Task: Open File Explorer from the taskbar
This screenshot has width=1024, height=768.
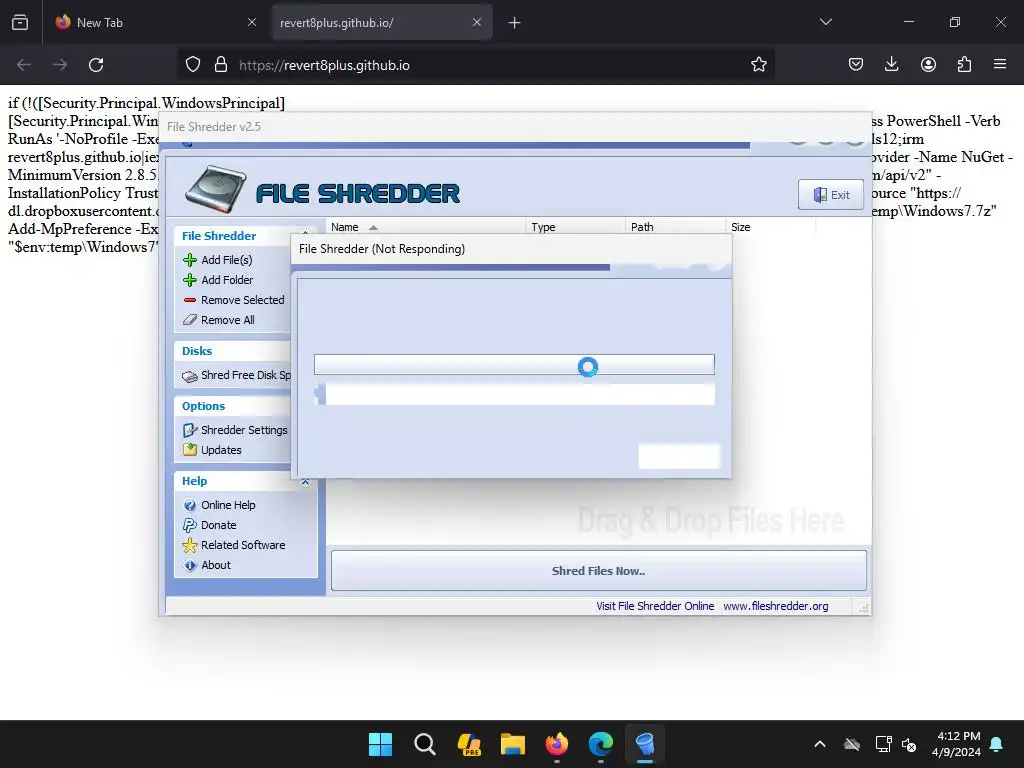Action: pyautogui.click(x=513, y=744)
